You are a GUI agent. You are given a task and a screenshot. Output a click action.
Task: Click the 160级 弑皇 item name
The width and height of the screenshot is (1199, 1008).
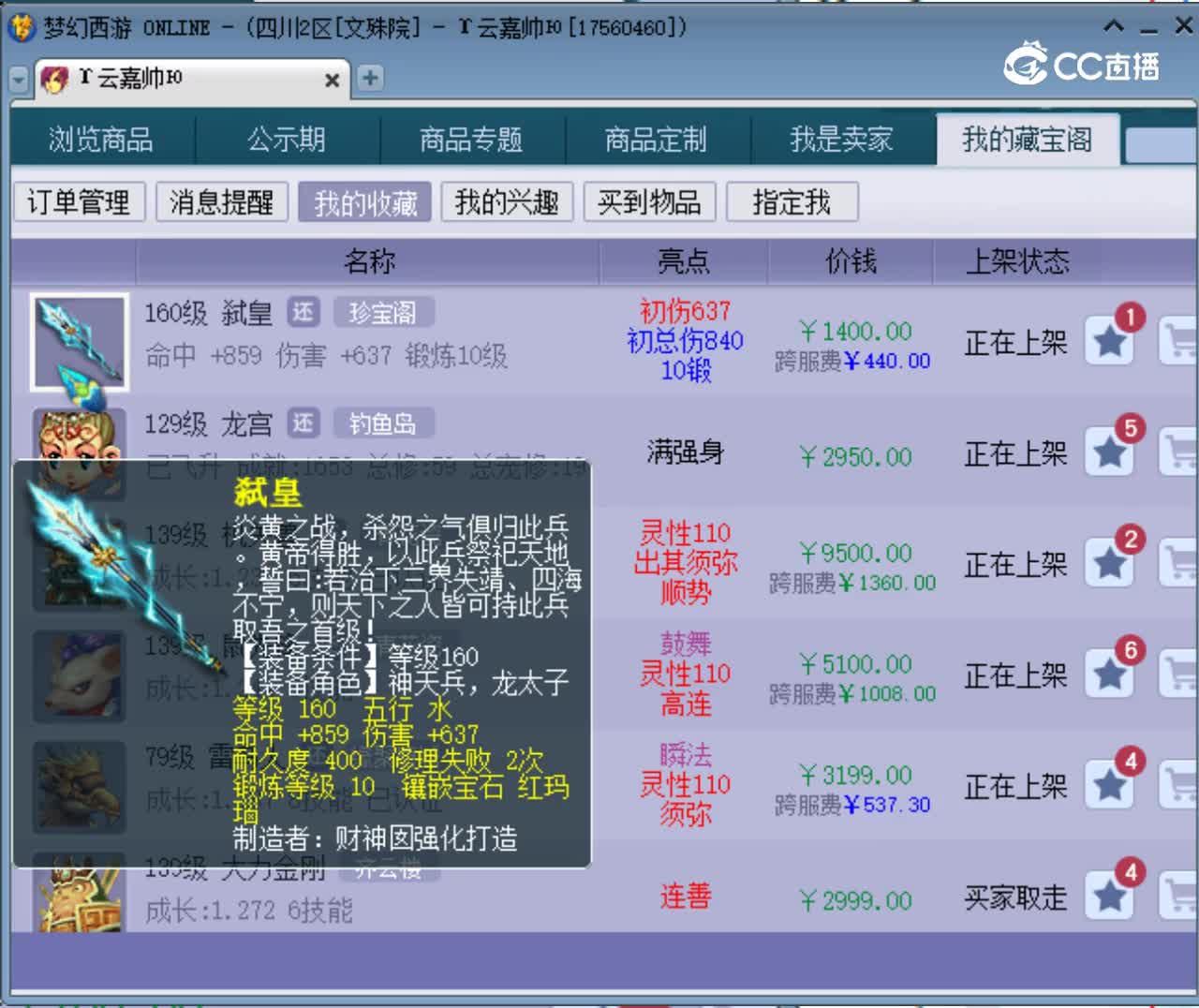coord(208,313)
